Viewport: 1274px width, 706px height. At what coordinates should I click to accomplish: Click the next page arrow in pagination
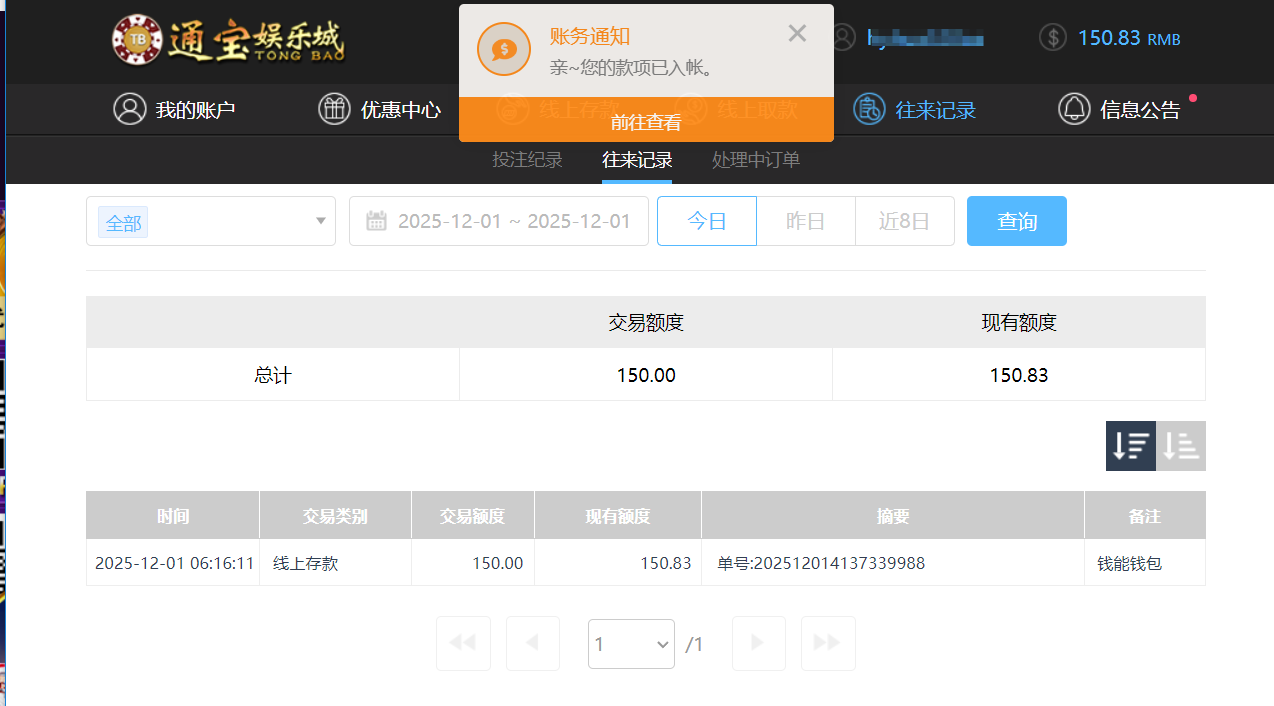[758, 643]
